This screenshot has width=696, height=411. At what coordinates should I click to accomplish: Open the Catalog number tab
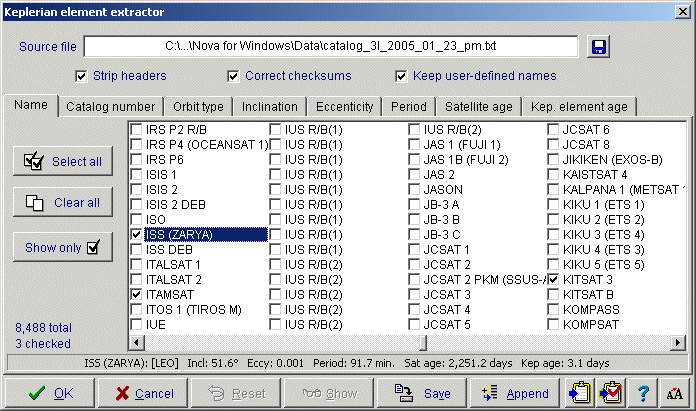pyautogui.click(x=111, y=107)
